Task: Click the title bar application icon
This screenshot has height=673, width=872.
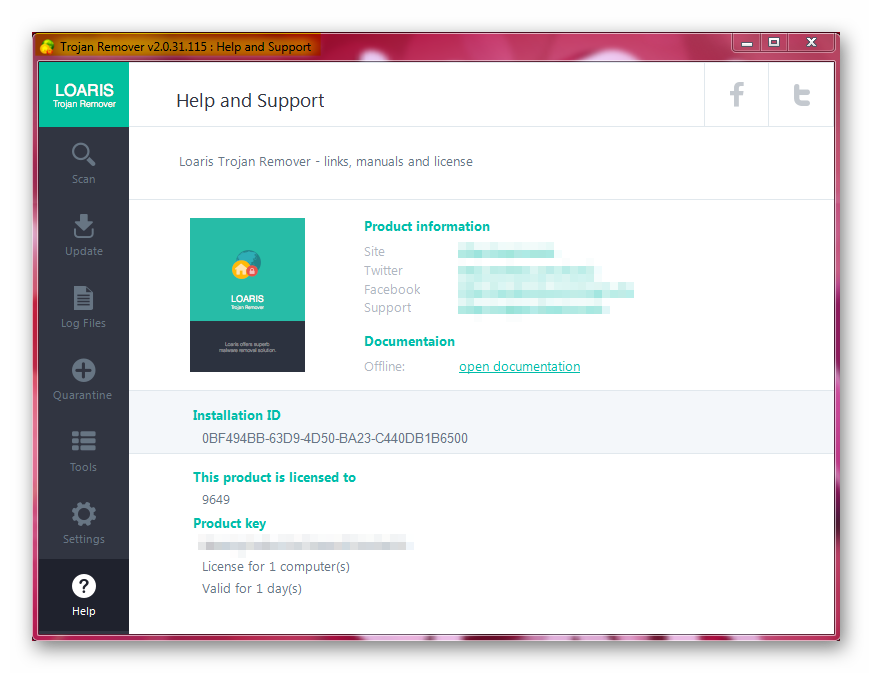Action: (47, 47)
